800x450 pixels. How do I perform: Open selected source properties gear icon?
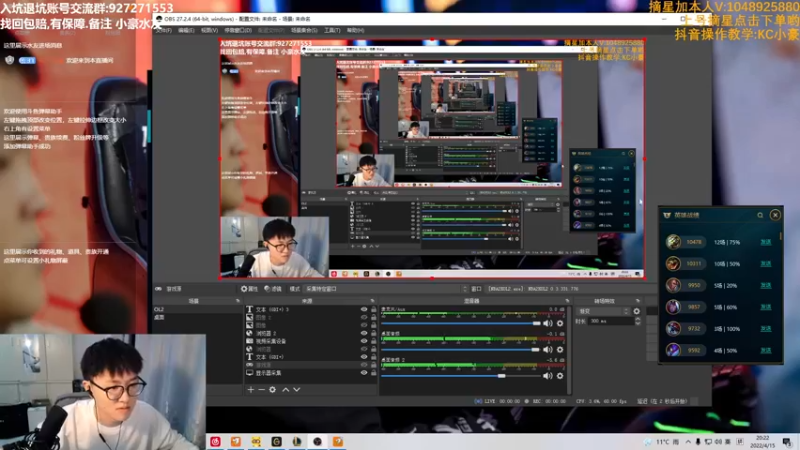[x=272, y=390]
